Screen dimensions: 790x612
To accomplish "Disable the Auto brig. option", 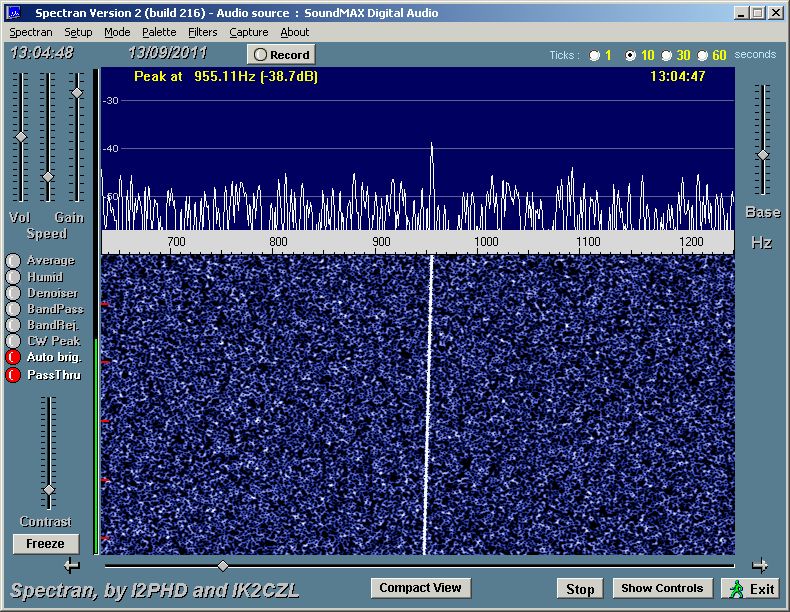I will 13,357.
